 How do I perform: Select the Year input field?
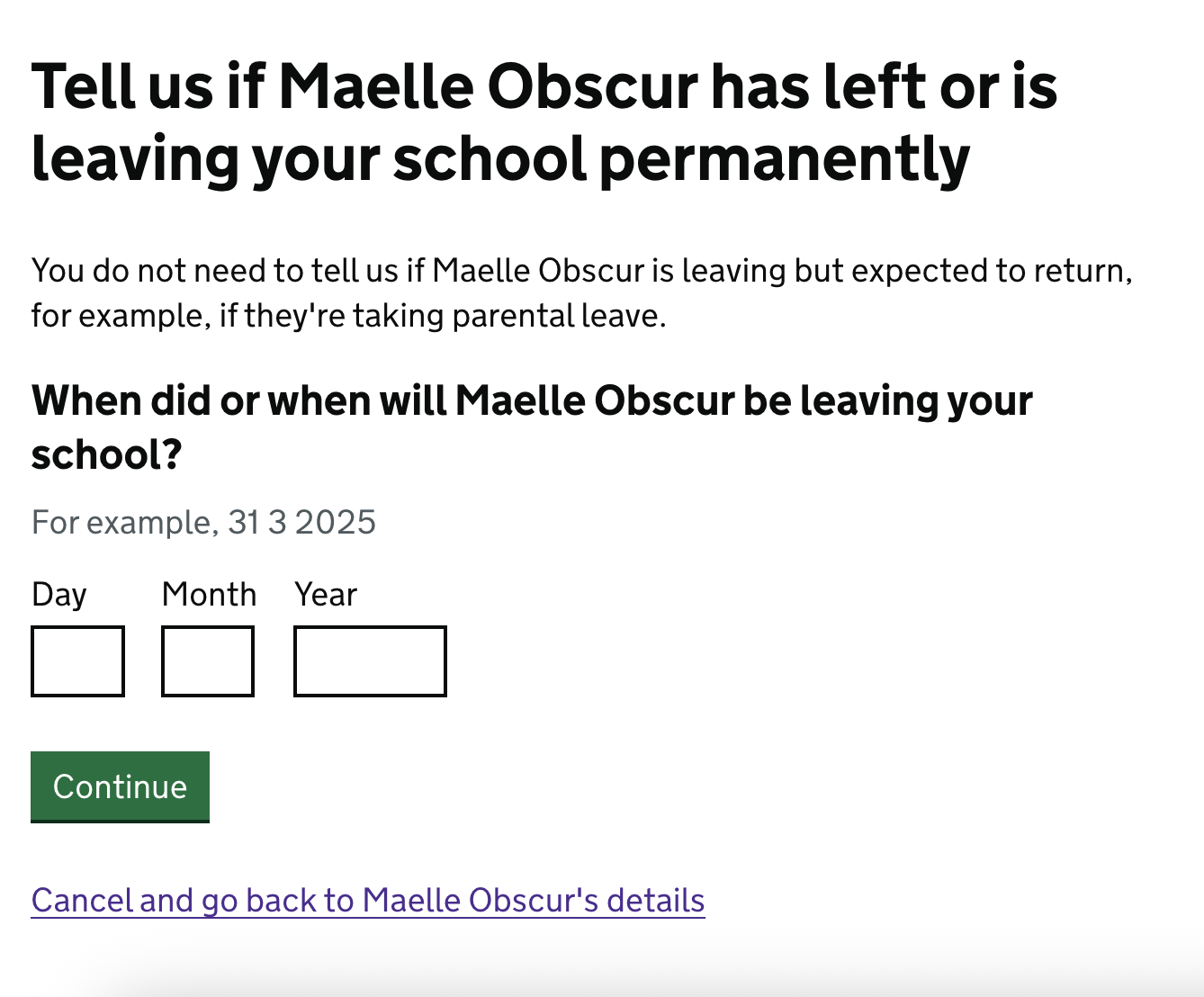[370, 661]
